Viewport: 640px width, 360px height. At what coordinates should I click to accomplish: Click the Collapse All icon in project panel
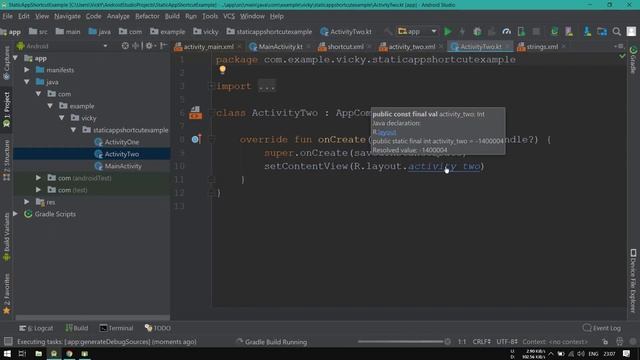(x=136, y=46)
